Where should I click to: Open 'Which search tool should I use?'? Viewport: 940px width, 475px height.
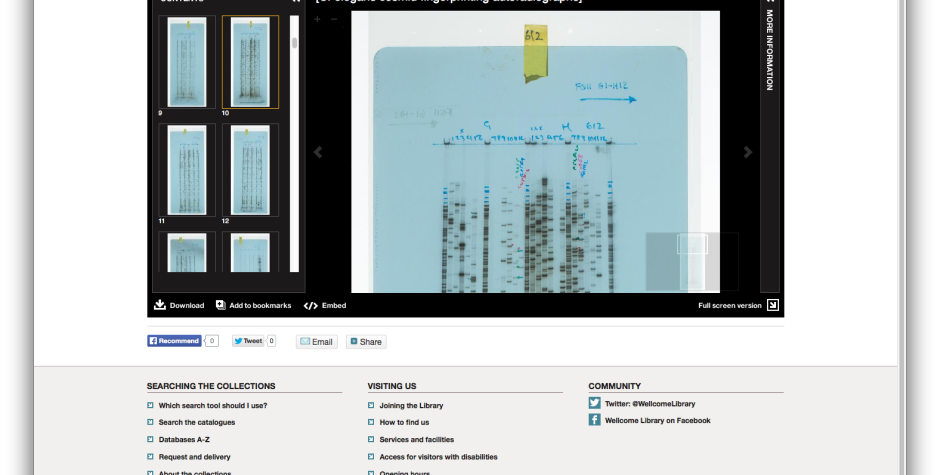(213, 405)
